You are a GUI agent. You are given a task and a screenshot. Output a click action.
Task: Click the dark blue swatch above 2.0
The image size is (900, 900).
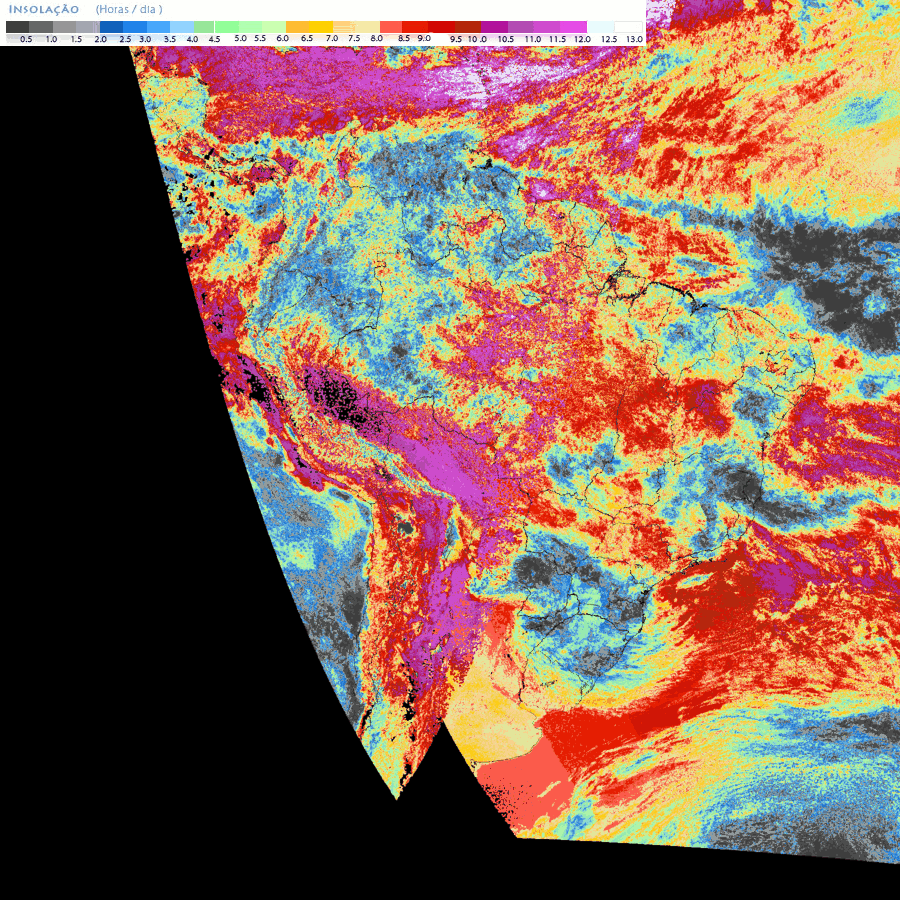point(111,27)
